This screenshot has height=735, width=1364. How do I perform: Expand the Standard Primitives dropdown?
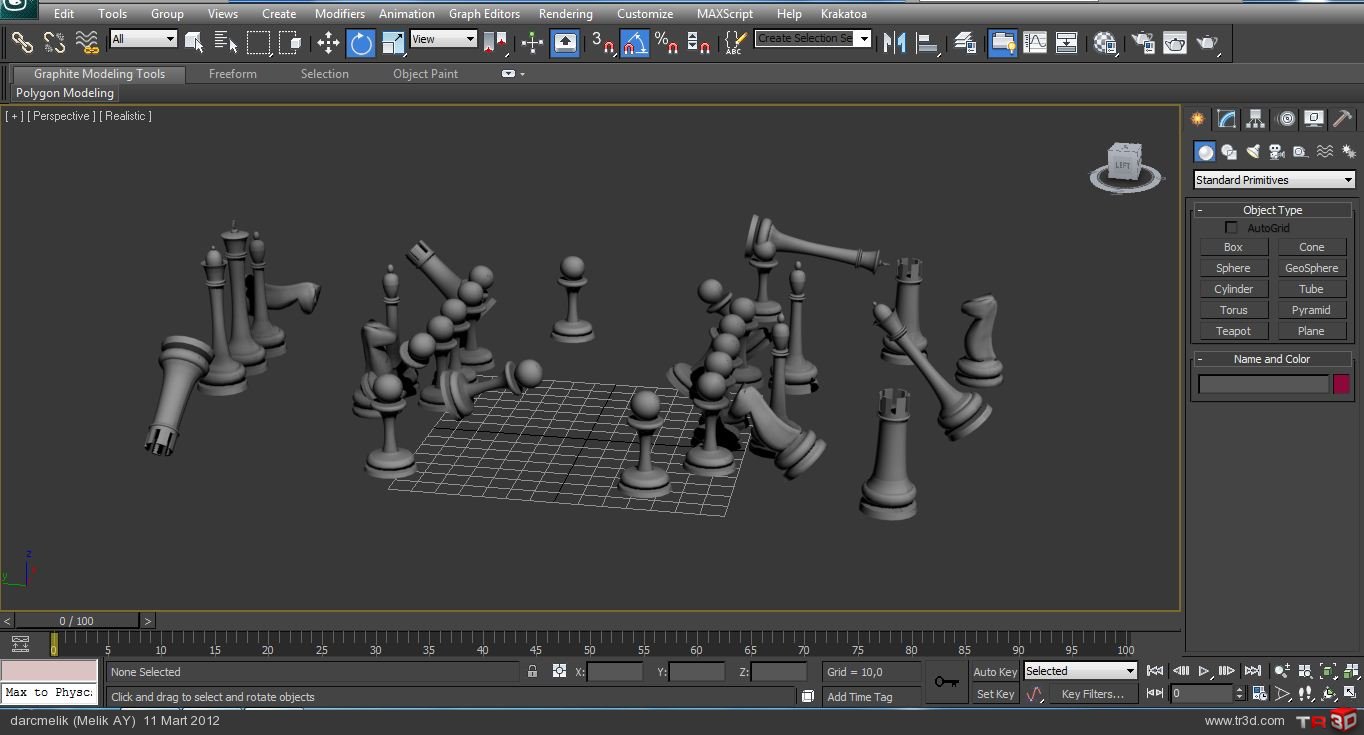(x=1274, y=180)
